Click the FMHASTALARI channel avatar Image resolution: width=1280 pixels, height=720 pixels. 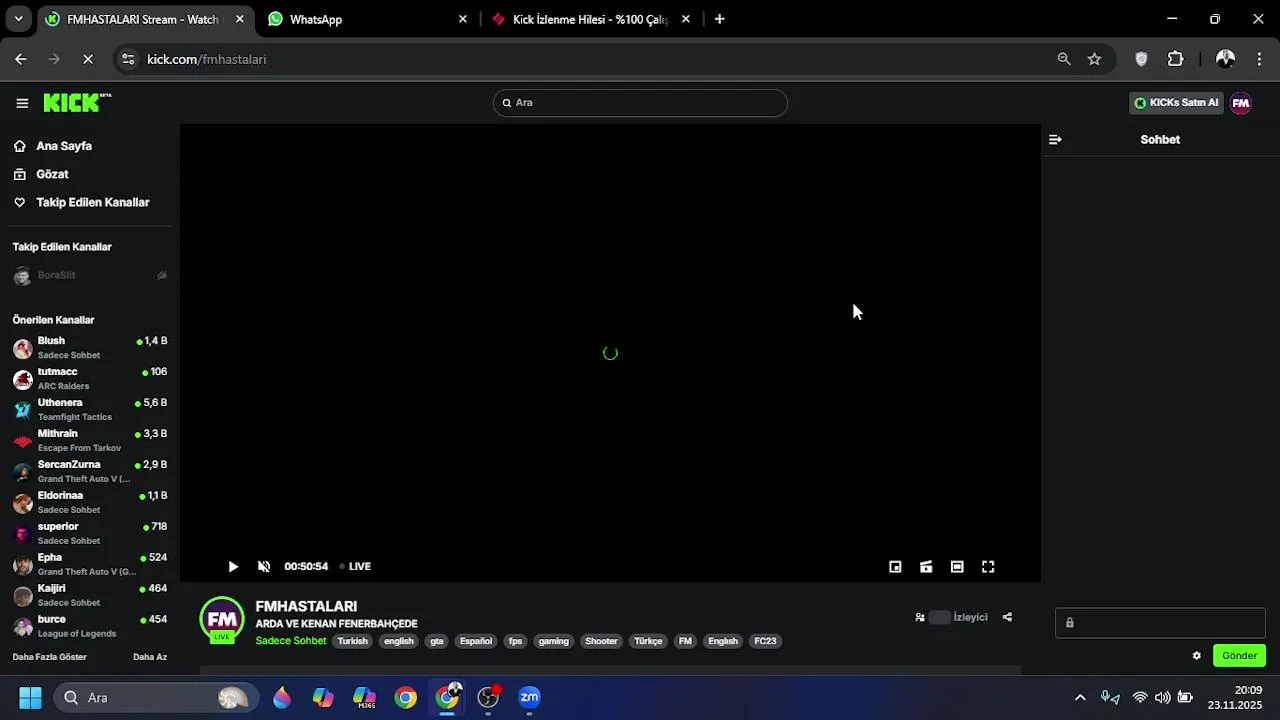[222, 620]
